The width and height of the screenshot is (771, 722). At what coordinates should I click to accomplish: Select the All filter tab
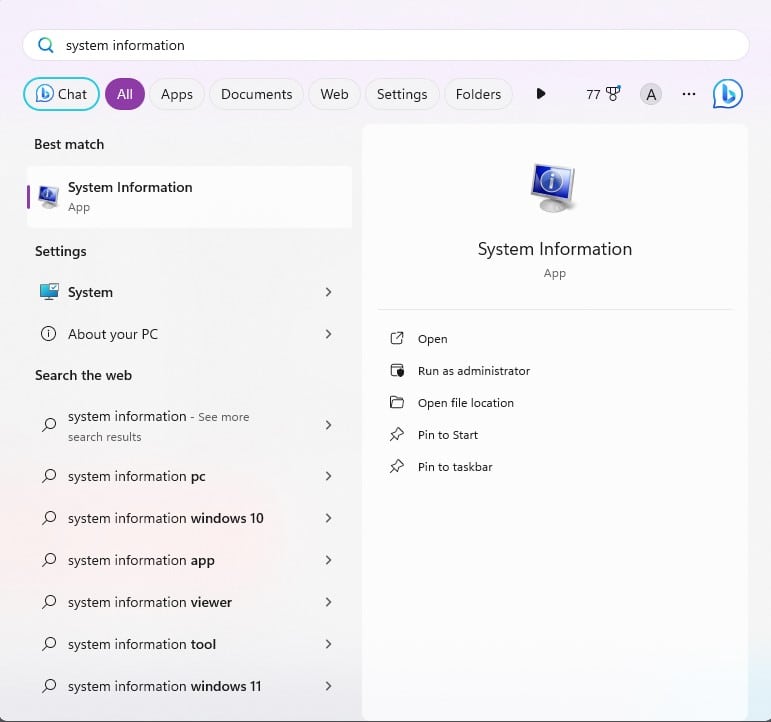125,94
